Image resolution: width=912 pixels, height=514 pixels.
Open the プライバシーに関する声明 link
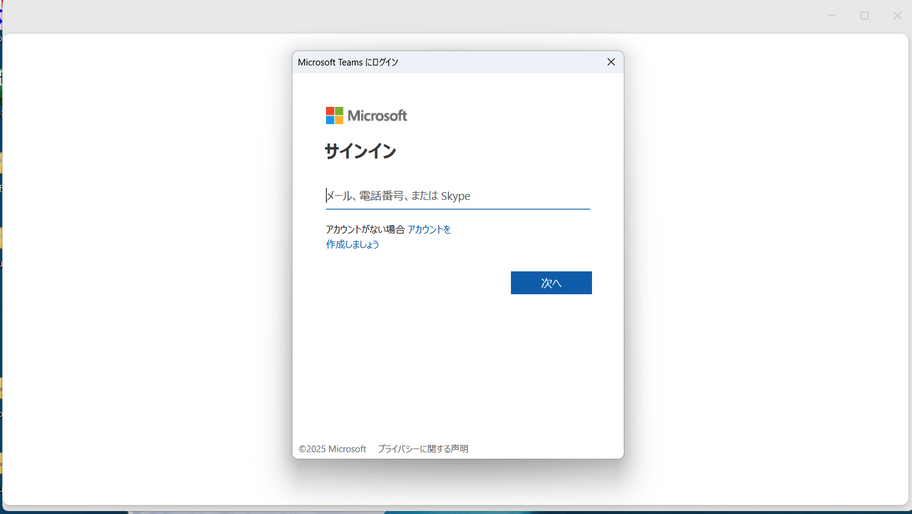423,449
